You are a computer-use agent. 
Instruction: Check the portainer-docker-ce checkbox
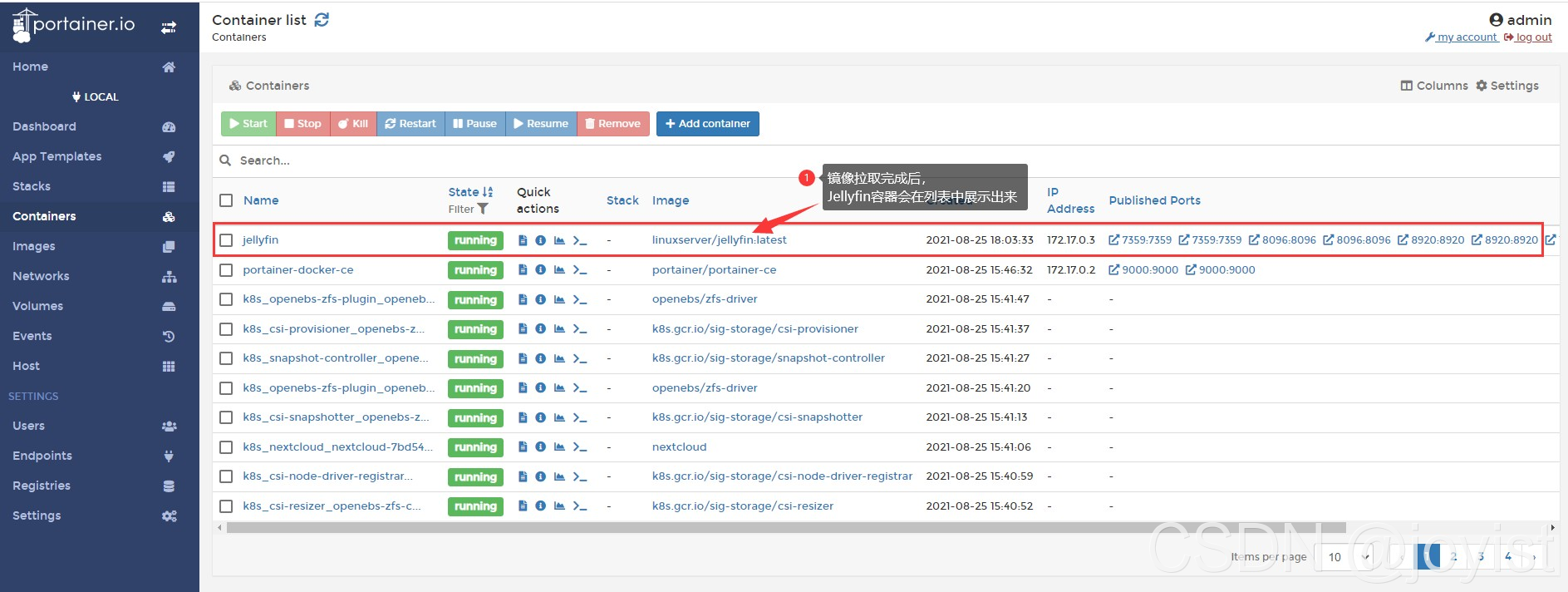click(x=226, y=270)
